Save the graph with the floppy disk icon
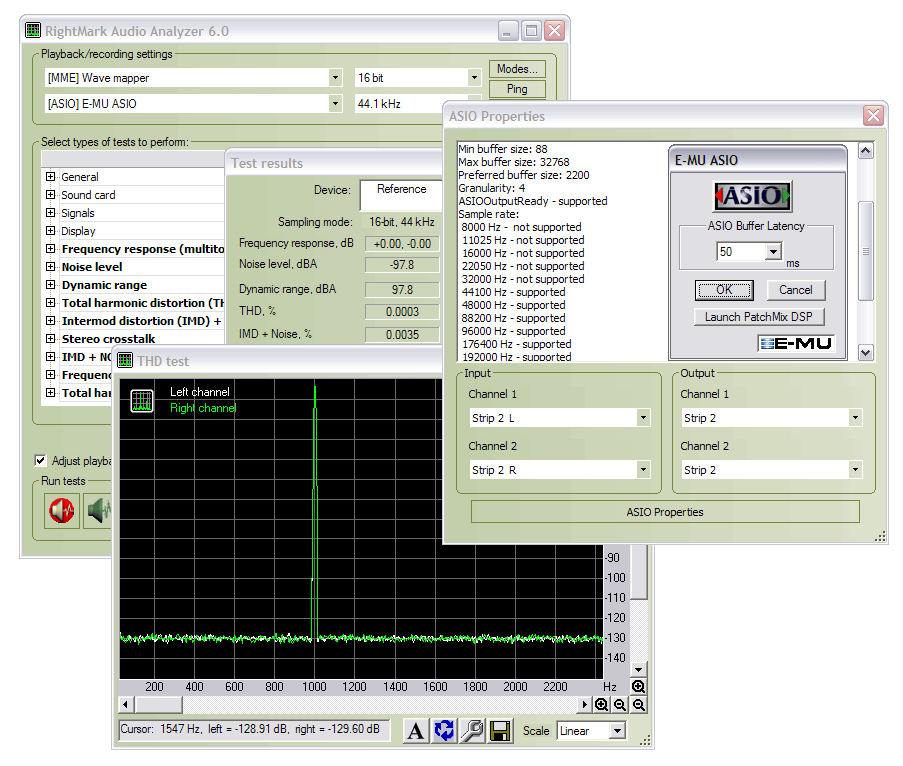Screen dimensions: 903x766 point(500,731)
